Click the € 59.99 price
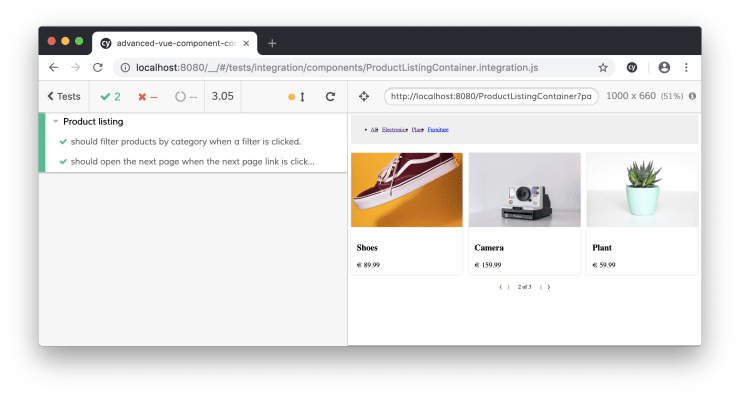 pyautogui.click(x=604, y=265)
